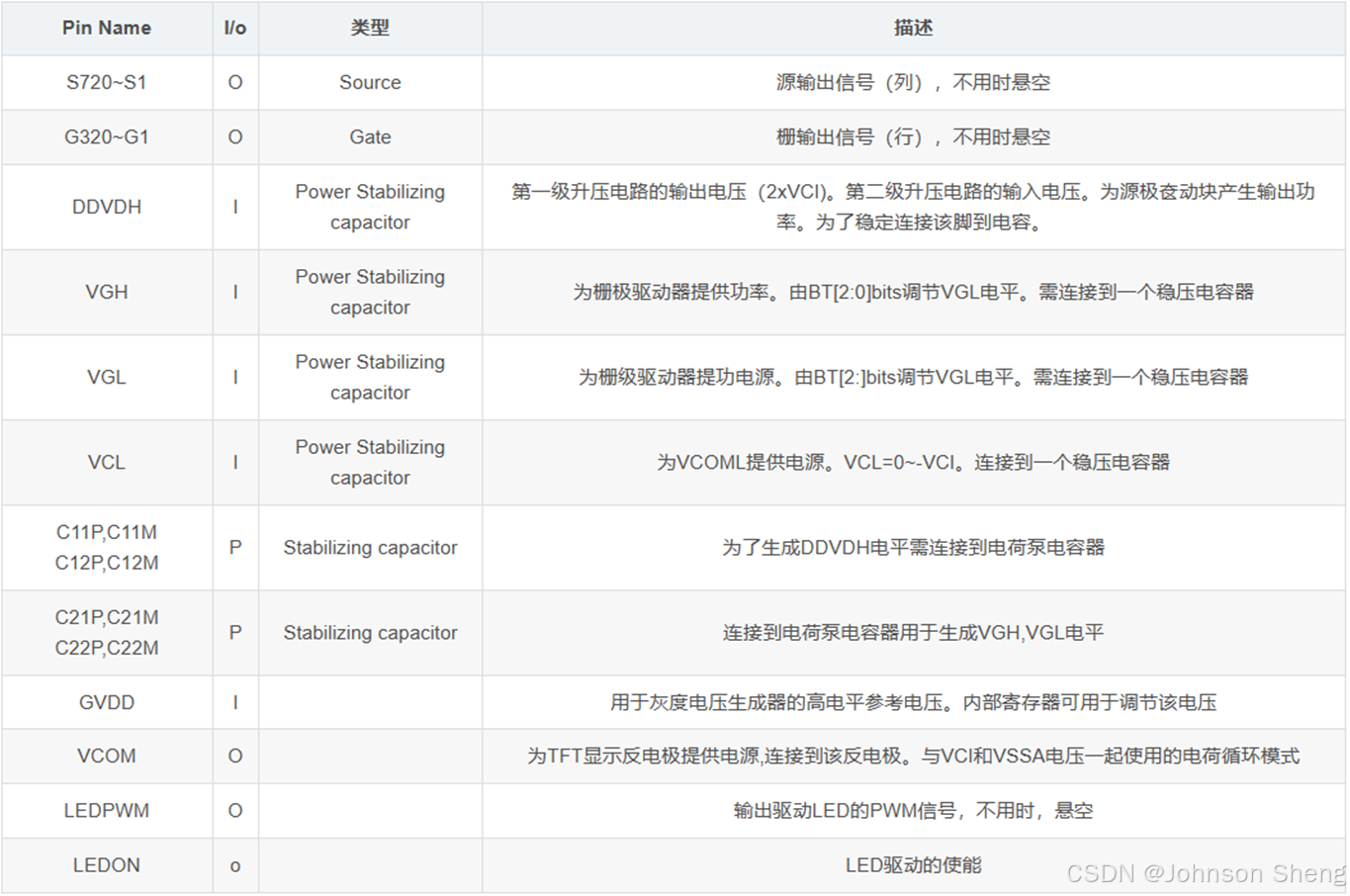The width and height of the screenshot is (1350, 896).
Task: Select the 类型 column header
Action: (370, 28)
